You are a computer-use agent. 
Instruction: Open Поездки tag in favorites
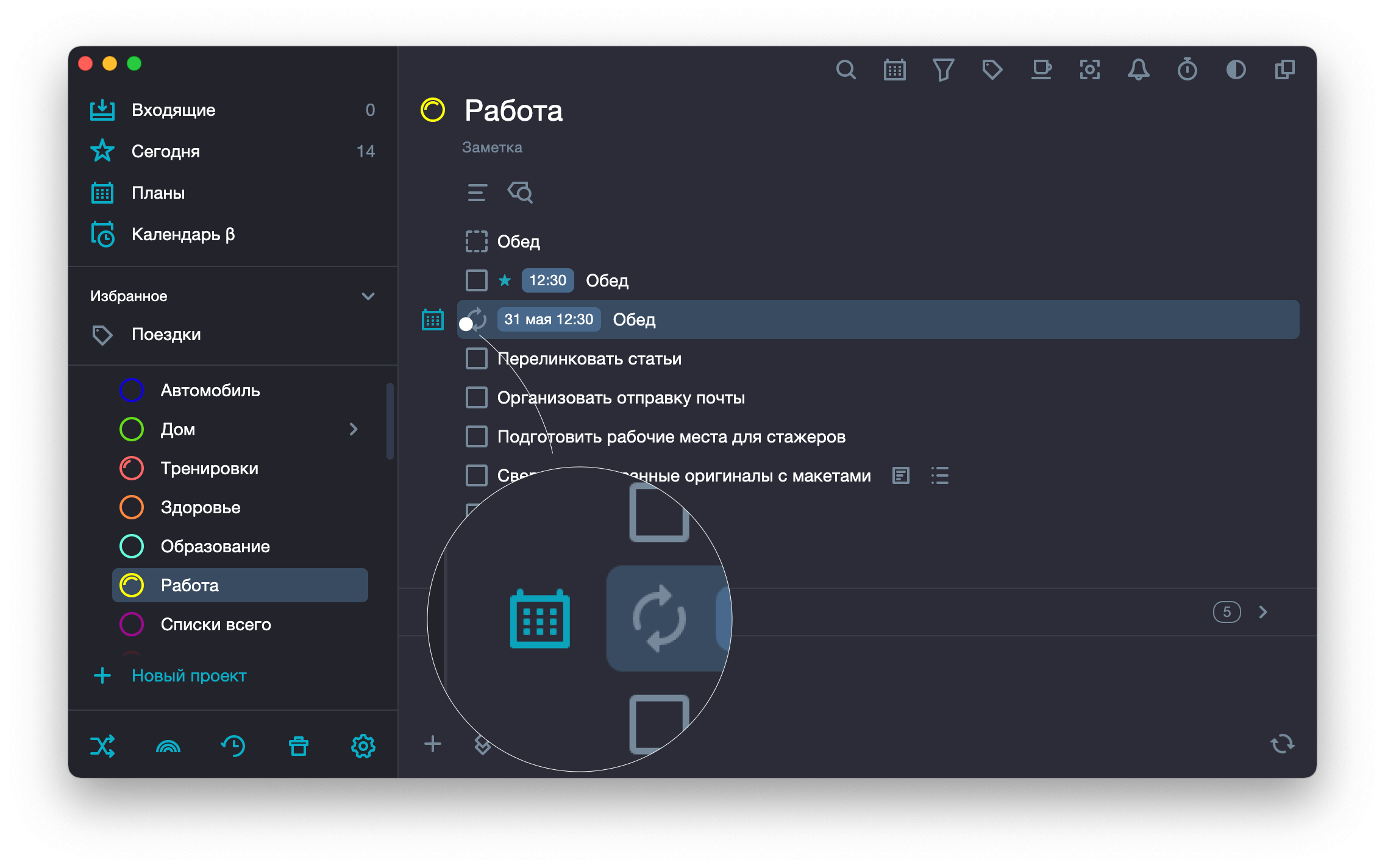point(233,334)
